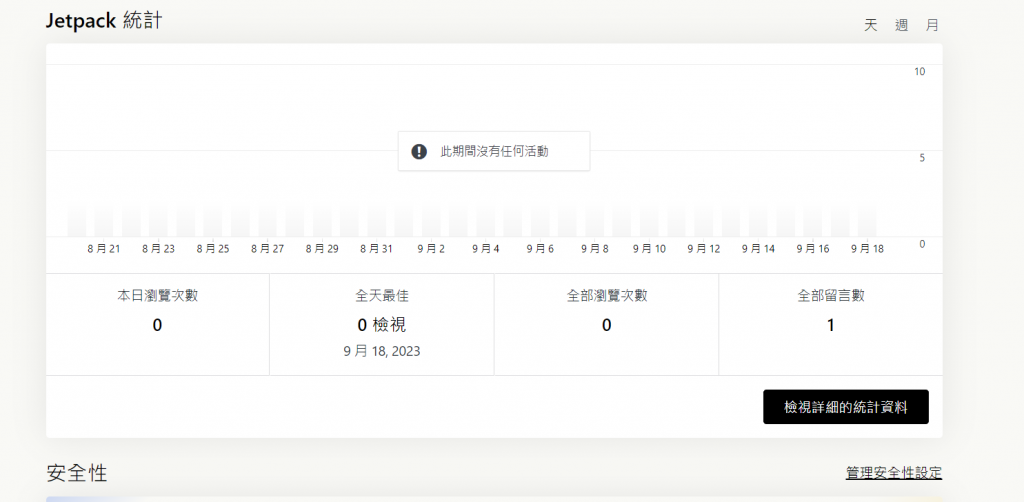Switch stats view to 天 (day)
This screenshot has height=502, width=1024.
pos(871,25)
